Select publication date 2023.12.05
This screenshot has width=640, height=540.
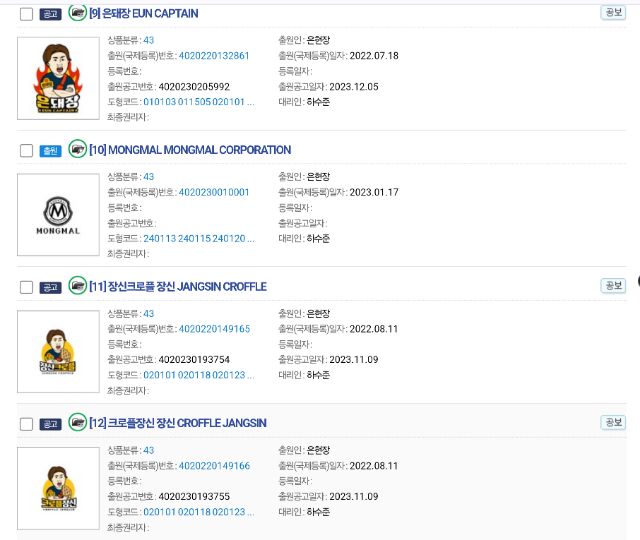click(354, 87)
